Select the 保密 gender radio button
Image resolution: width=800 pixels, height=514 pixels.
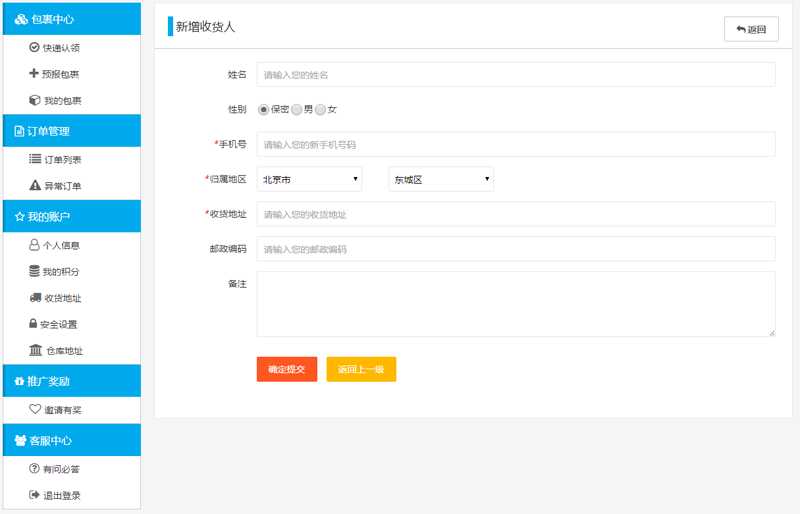coord(264,110)
